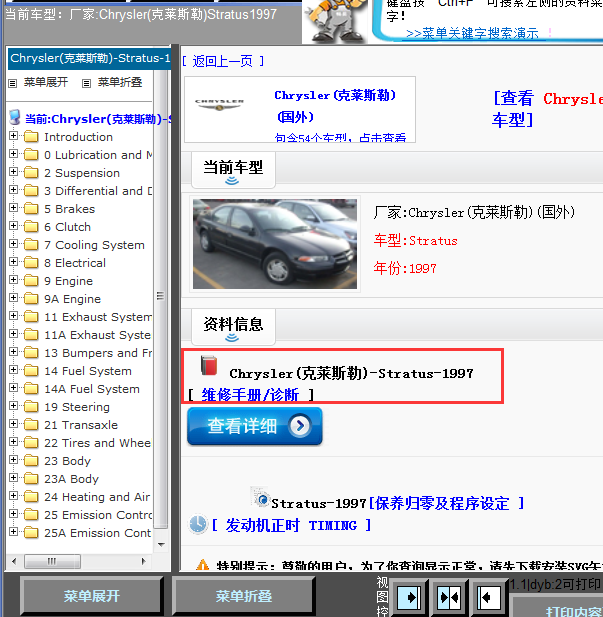Open the 查看 Chrysler 车型 link
The height and width of the screenshot is (617, 603).
[x=547, y=109]
